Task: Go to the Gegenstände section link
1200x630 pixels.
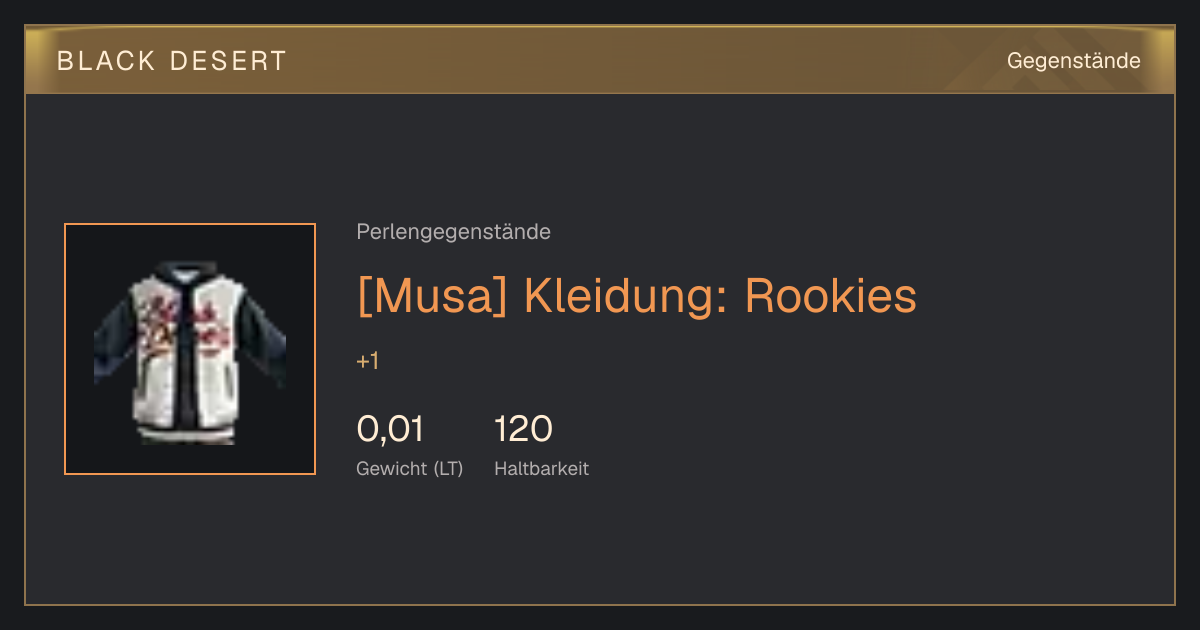Action: click(1073, 61)
